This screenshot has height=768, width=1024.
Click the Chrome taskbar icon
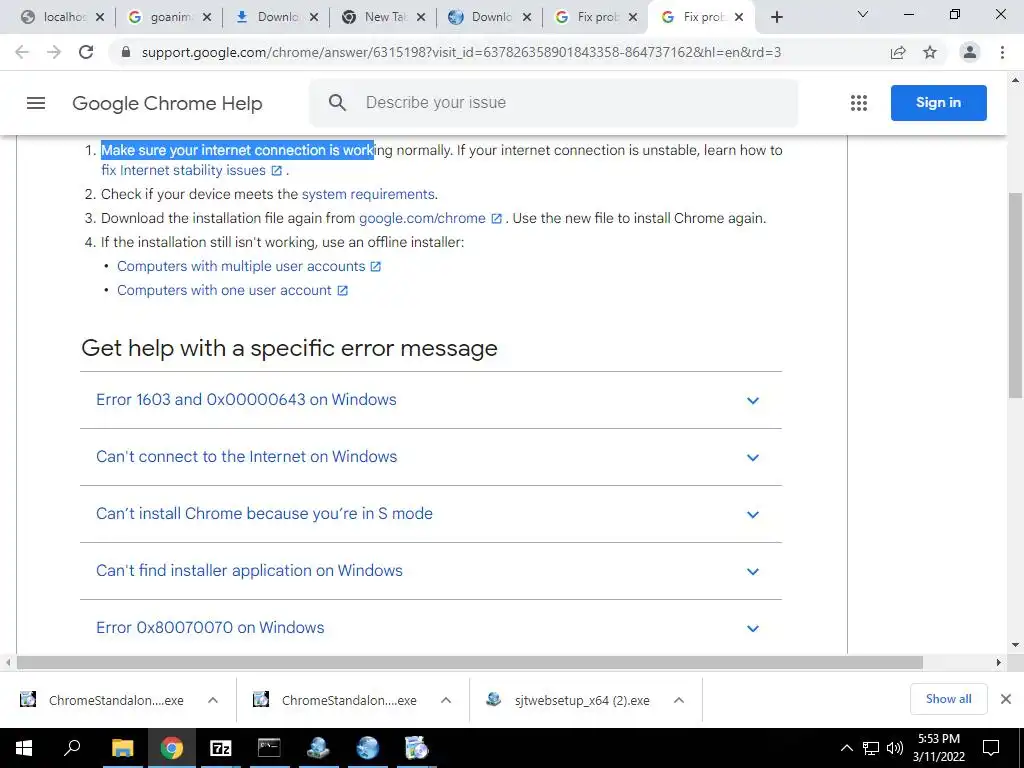(172, 748)
